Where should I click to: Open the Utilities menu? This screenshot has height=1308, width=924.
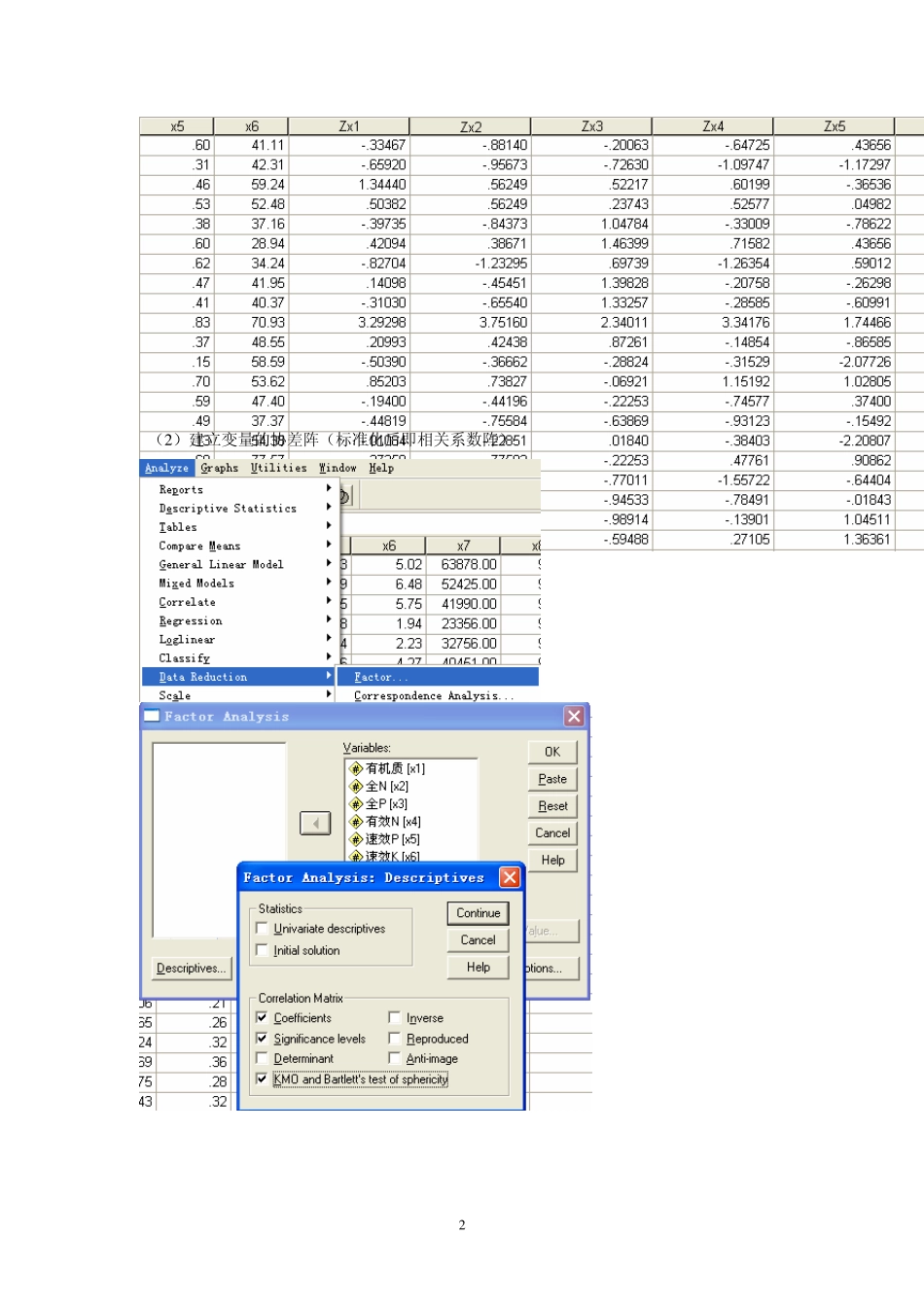[278, 468]
